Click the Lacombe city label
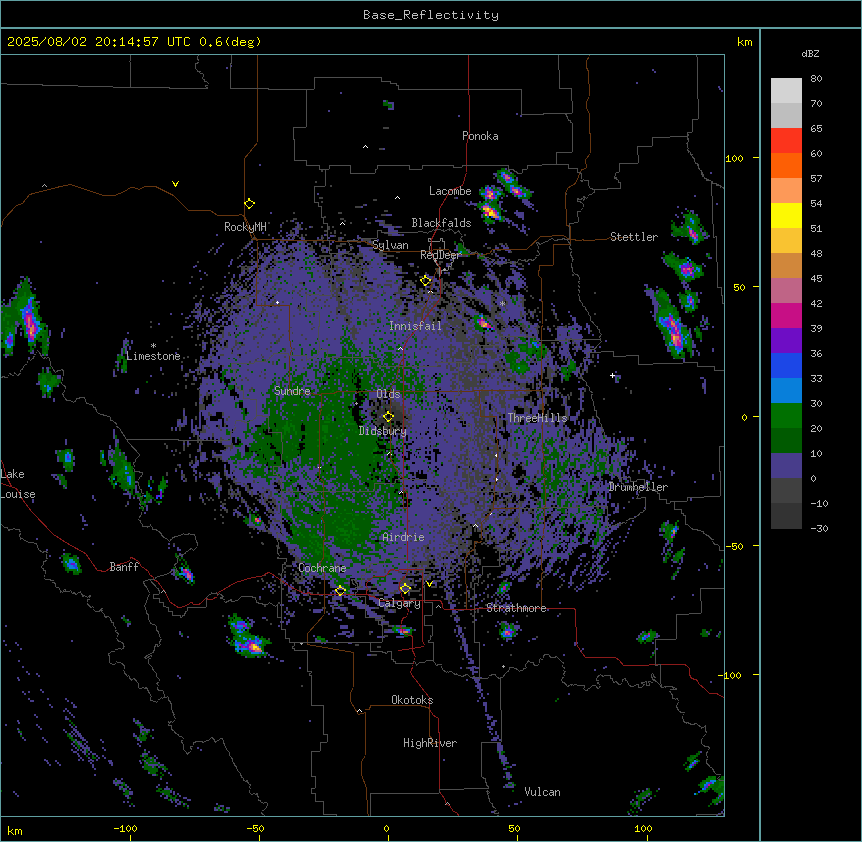The height and width of the screenshot is (842, 862). click(450, 191)
